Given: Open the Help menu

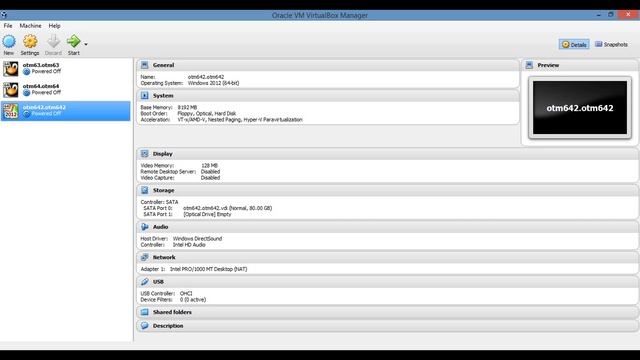Looking at the screenshot, I should pyautogui.click(x=54, y=26).
